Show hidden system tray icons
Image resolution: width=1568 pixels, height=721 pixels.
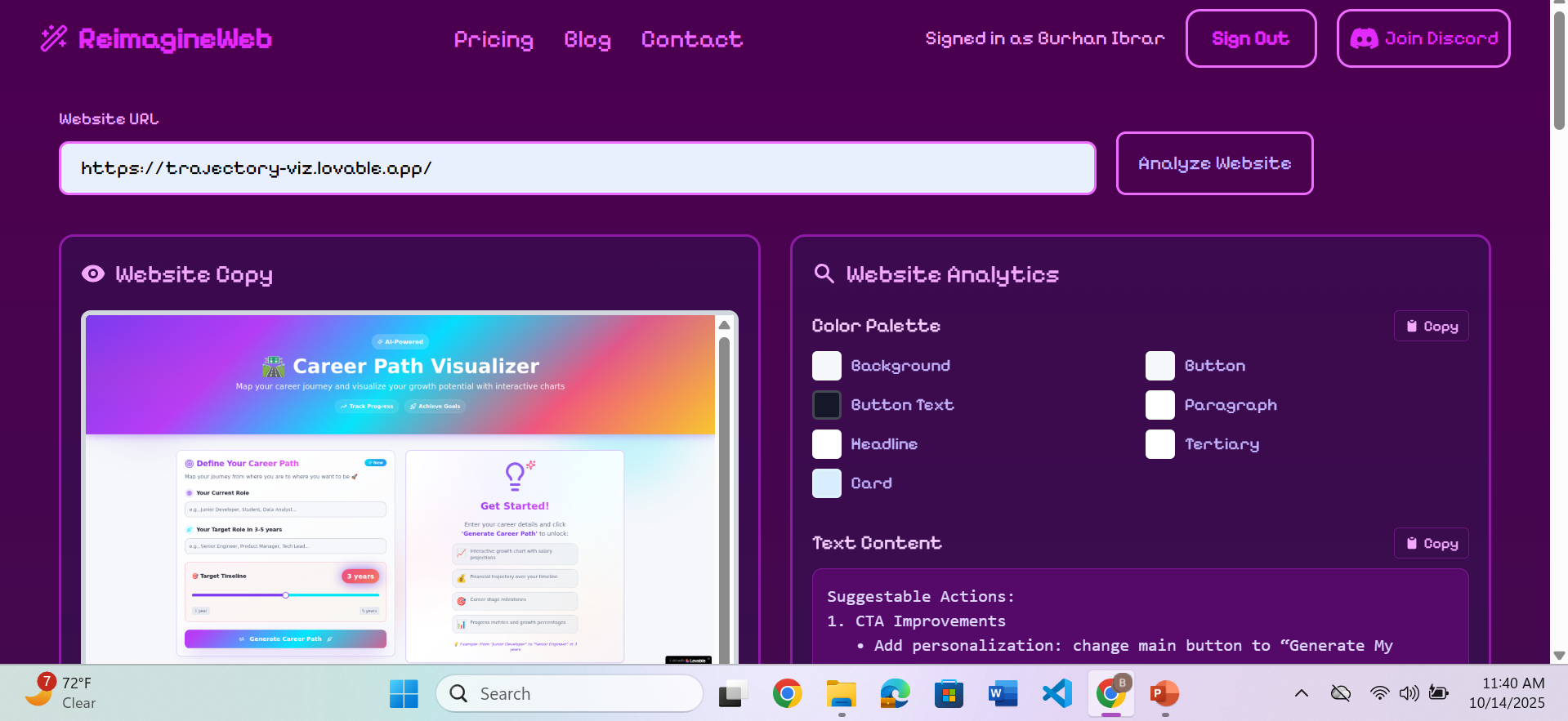[x=1302, y=693]
